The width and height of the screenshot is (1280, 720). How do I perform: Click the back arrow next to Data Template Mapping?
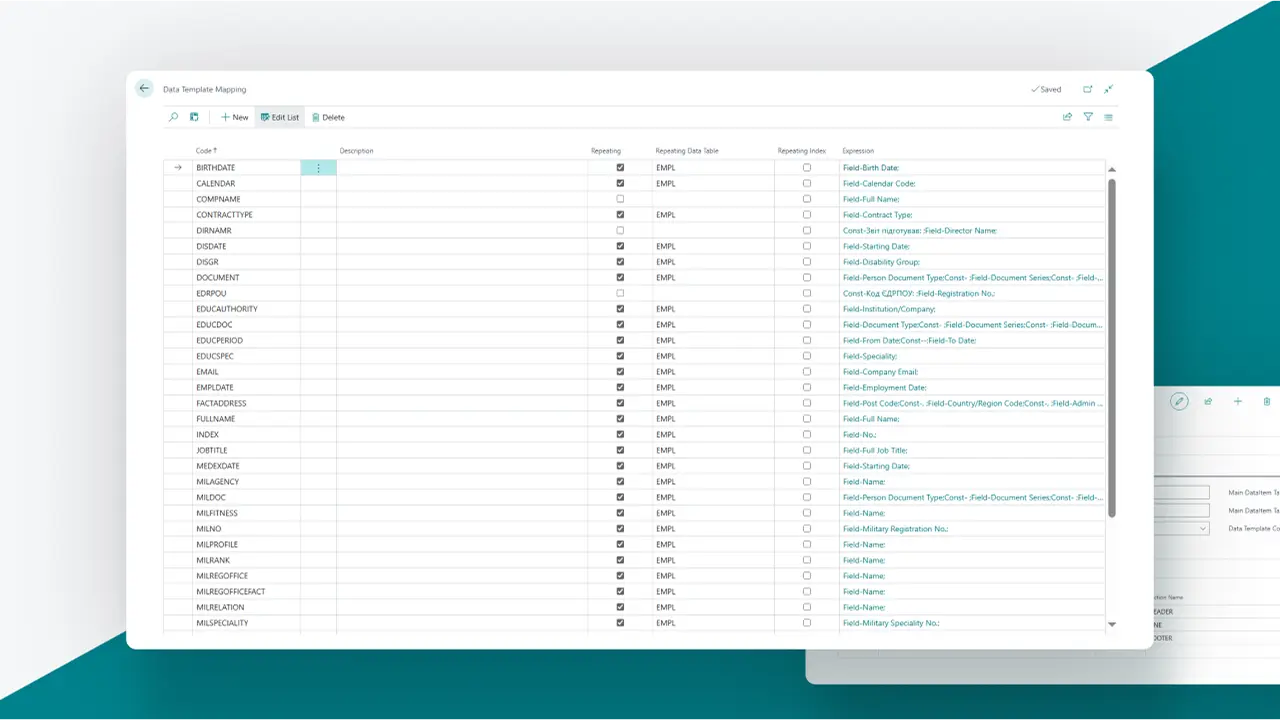(144, 88)
